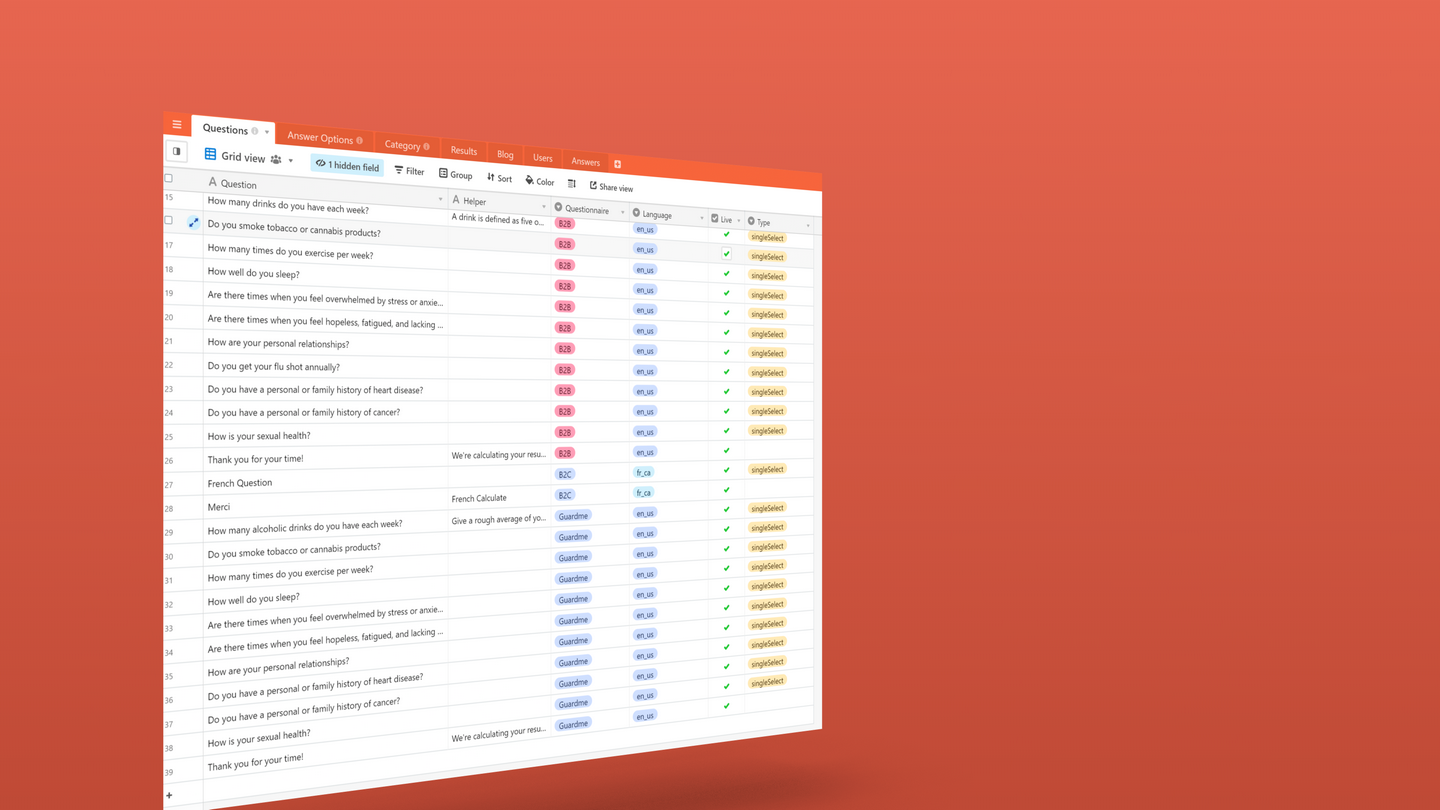Click the Grid view table icon
This screenshot has width=1440, height=810.
pos(210,154)
